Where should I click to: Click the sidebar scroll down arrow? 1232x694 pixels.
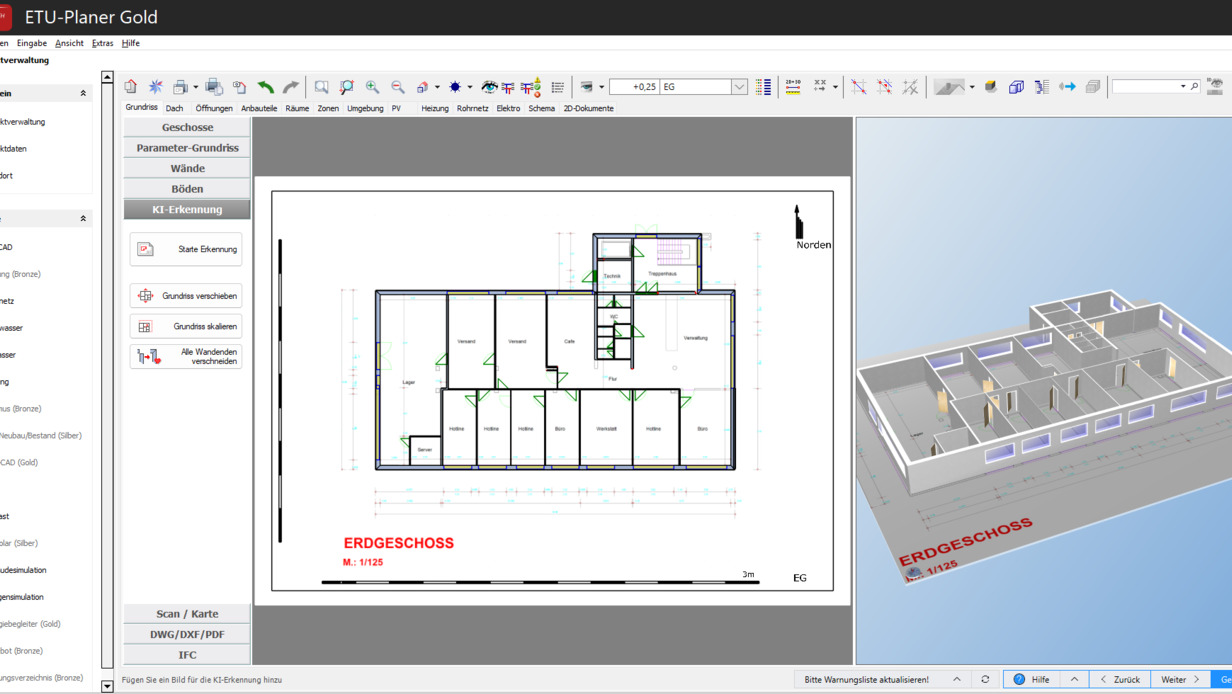click(x=107, y=687)
